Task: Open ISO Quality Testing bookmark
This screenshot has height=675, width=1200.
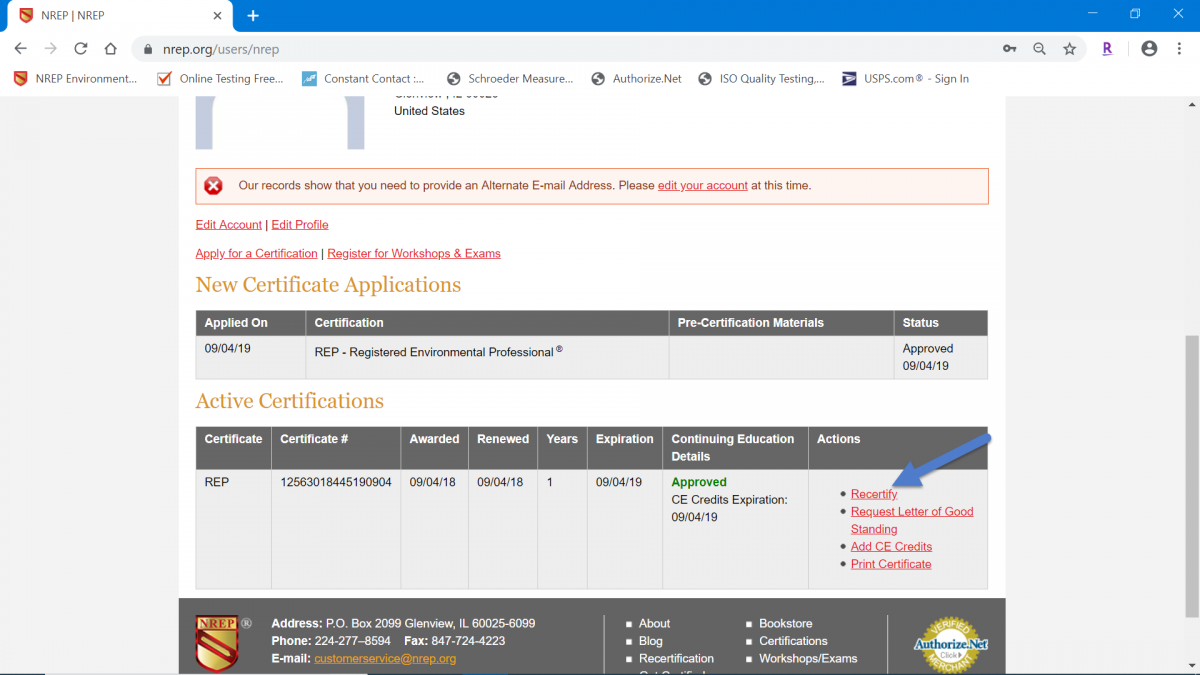Action: coord(762,78)
